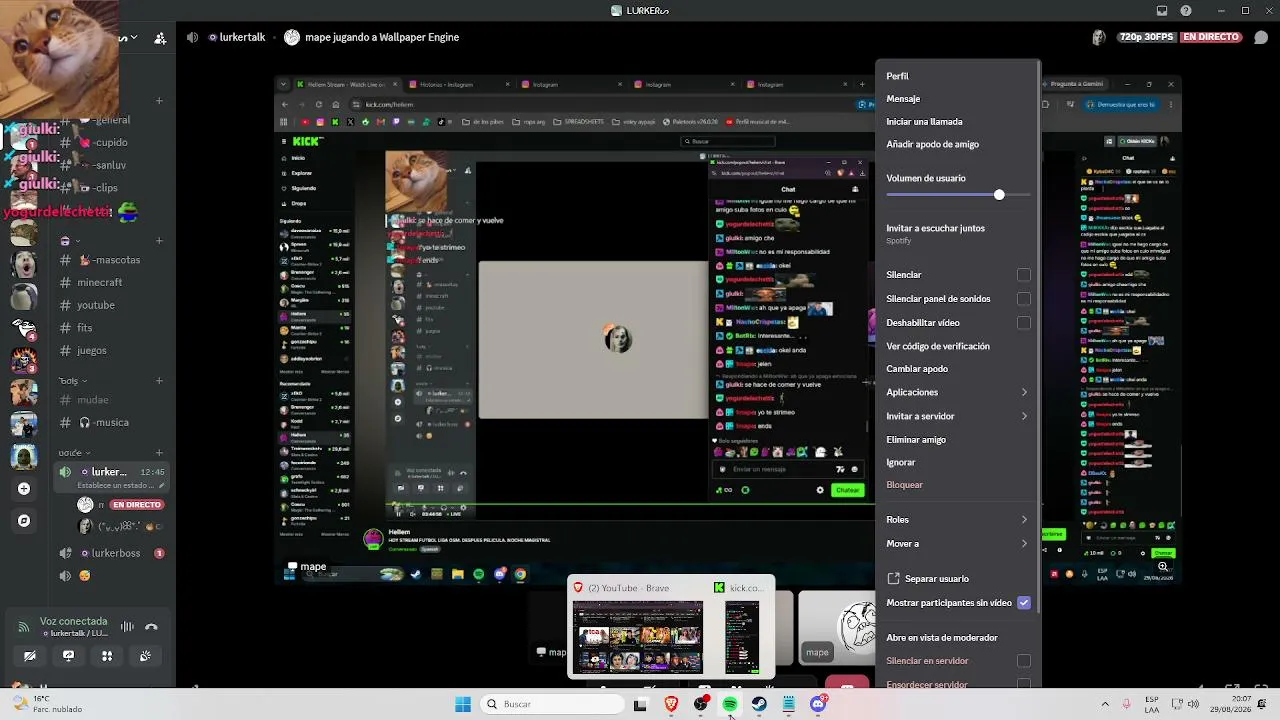Open the Windows notification bell
Image resolution: width=1280 pixels, height=720 pixels.
pos(1262,704)
